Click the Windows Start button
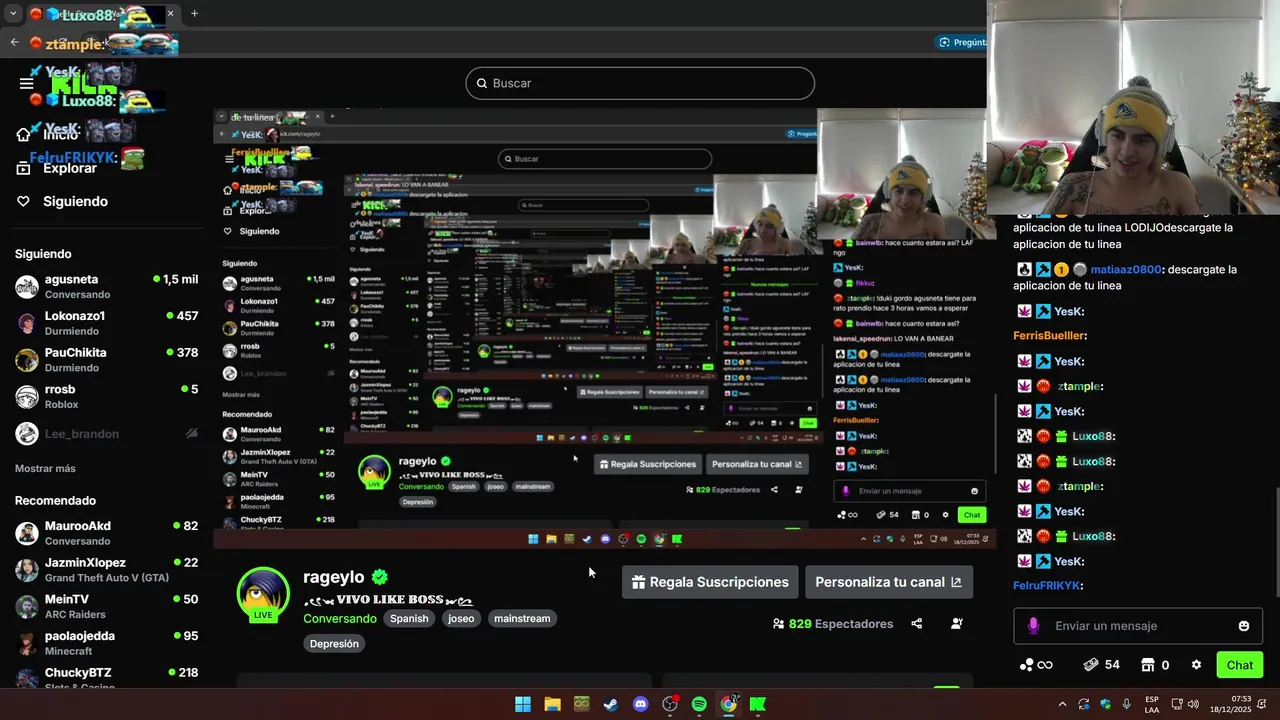Image resolution: width=1280 pixels, height=720 pixels. (x=522, y=704)
